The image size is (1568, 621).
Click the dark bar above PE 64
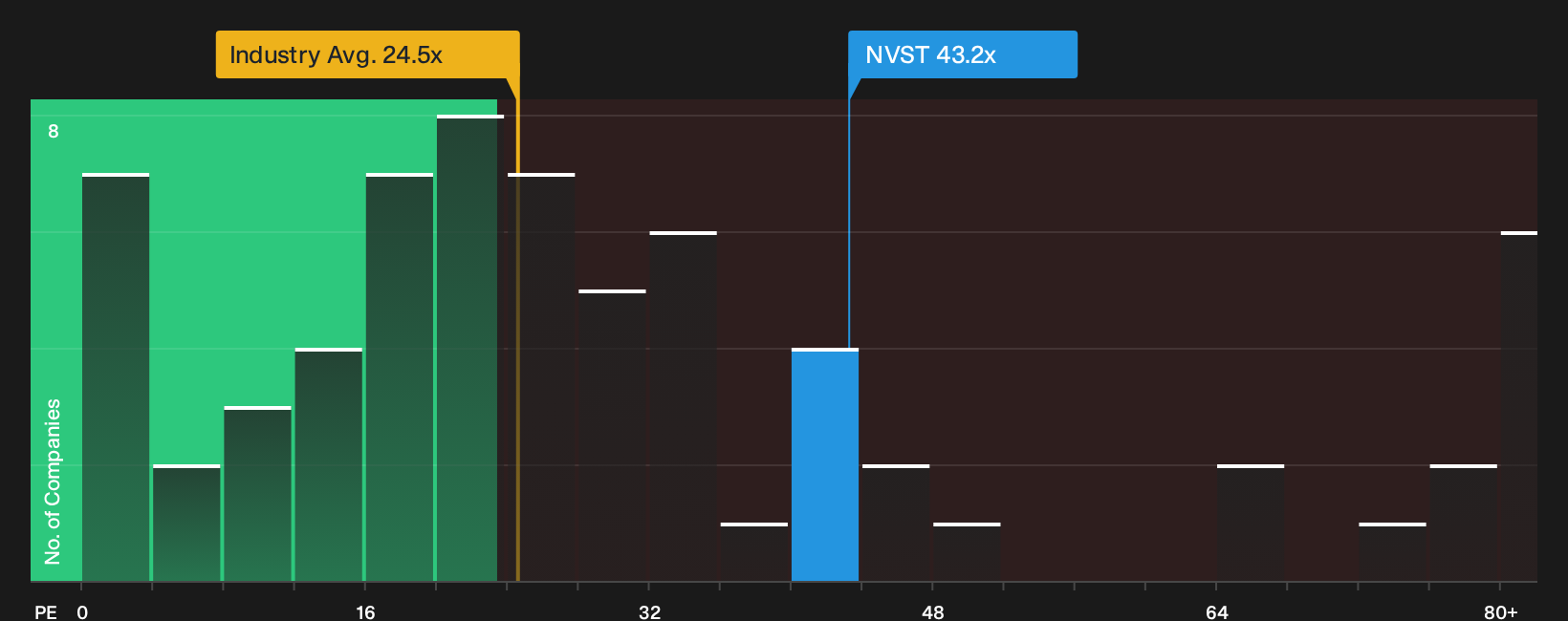[1251, 523]
